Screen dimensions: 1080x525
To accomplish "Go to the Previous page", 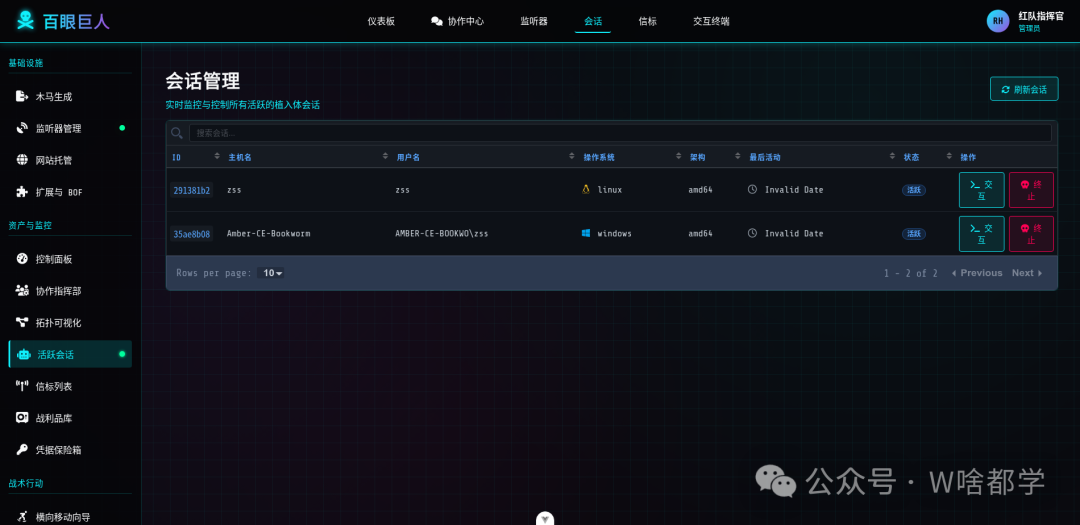I will [977, 273].
